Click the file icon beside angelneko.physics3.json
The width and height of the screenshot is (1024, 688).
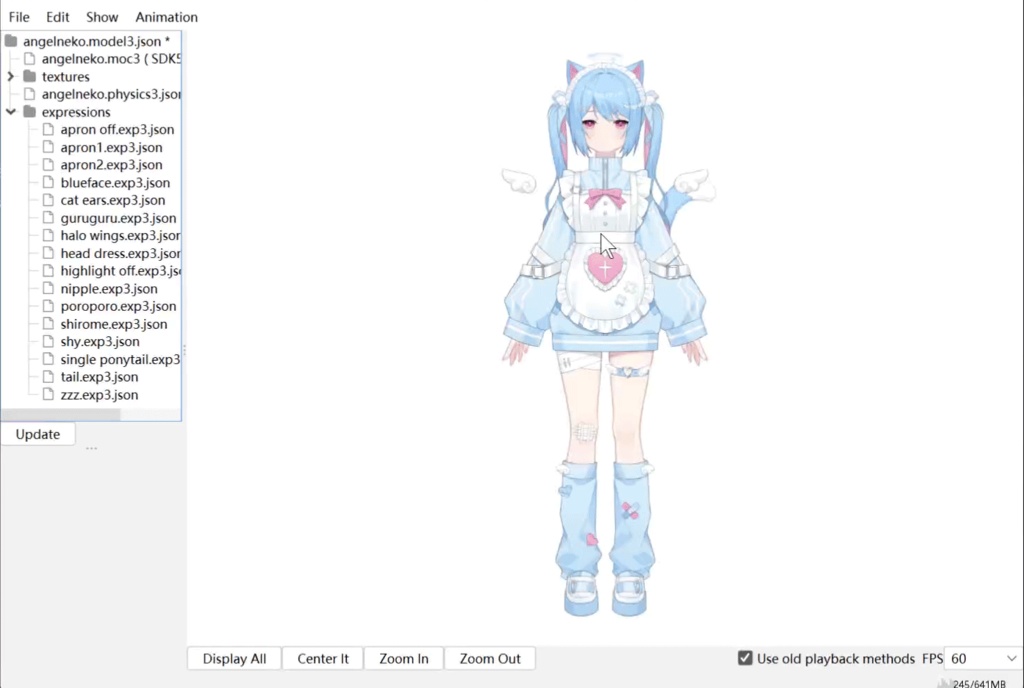coord(28,94)
